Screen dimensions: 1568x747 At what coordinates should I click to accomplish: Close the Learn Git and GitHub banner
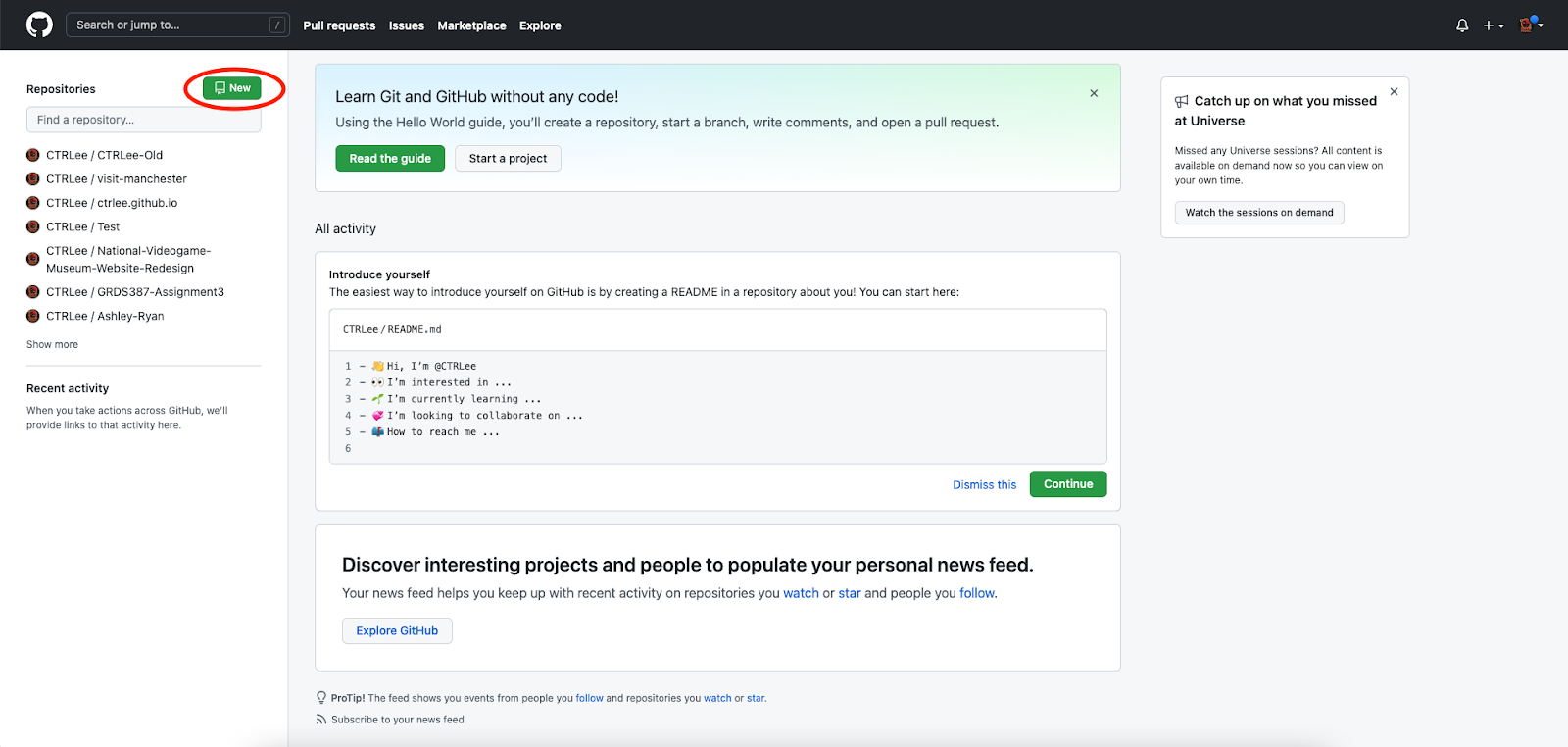click(x=1094, y=93)
